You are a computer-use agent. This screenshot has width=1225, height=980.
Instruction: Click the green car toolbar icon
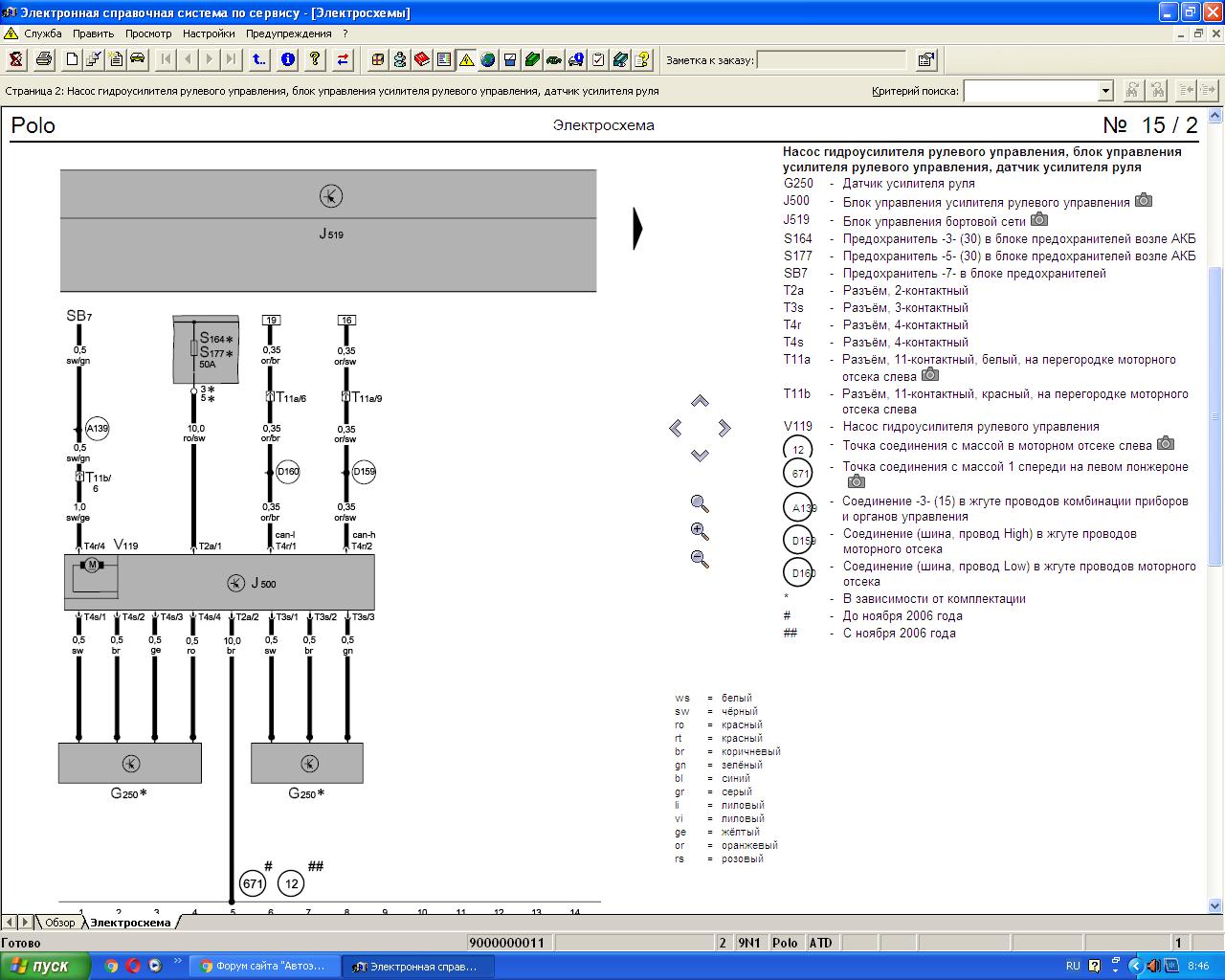[x=554, y=60]
